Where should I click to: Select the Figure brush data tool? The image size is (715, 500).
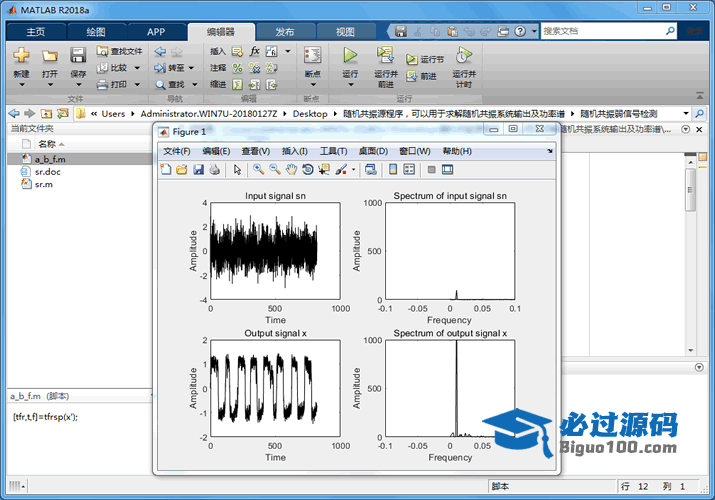341,170
